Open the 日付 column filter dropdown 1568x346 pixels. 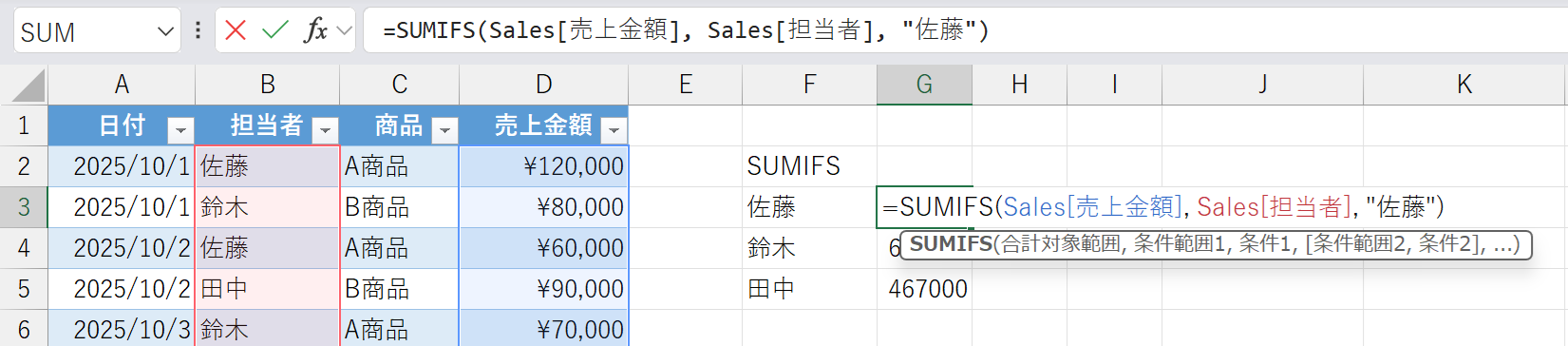click(x=179, y=130)
